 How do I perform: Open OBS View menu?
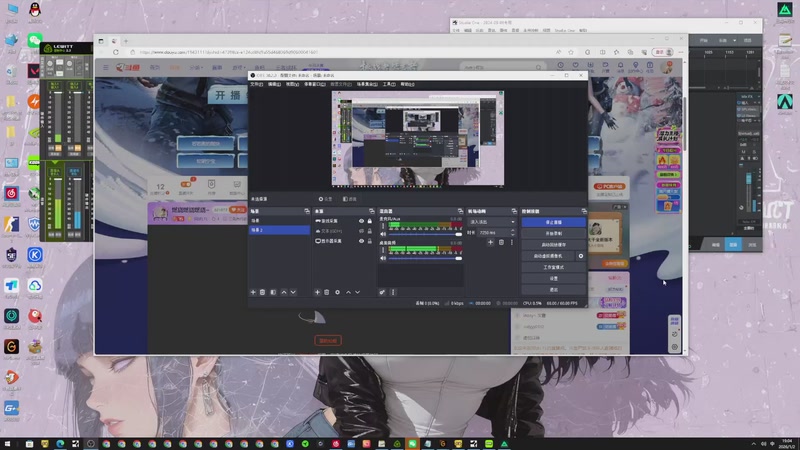292,84
